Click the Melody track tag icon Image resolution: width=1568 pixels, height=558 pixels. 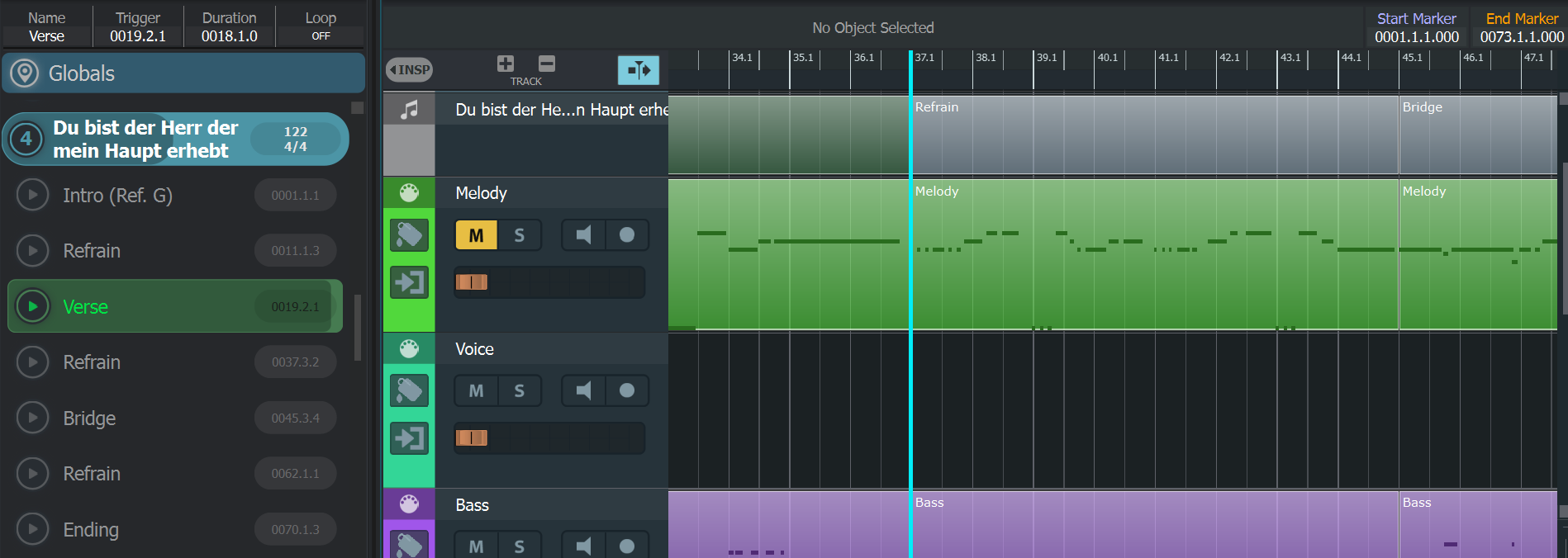(x=409, y=235)
